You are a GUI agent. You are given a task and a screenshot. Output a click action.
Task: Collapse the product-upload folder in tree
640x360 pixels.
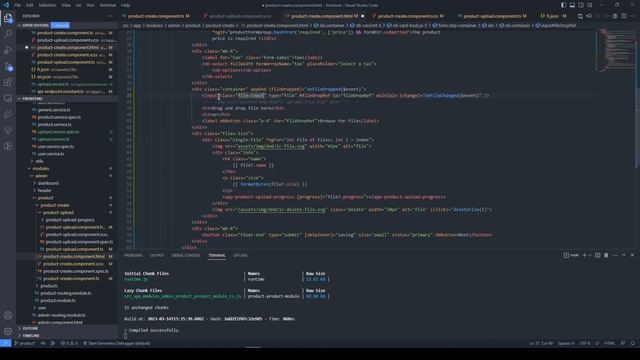[58, 213]
